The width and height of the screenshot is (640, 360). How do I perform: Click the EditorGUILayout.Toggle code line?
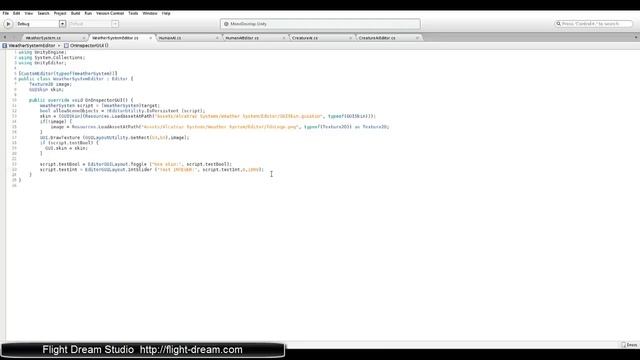click(x=136, y=164)
